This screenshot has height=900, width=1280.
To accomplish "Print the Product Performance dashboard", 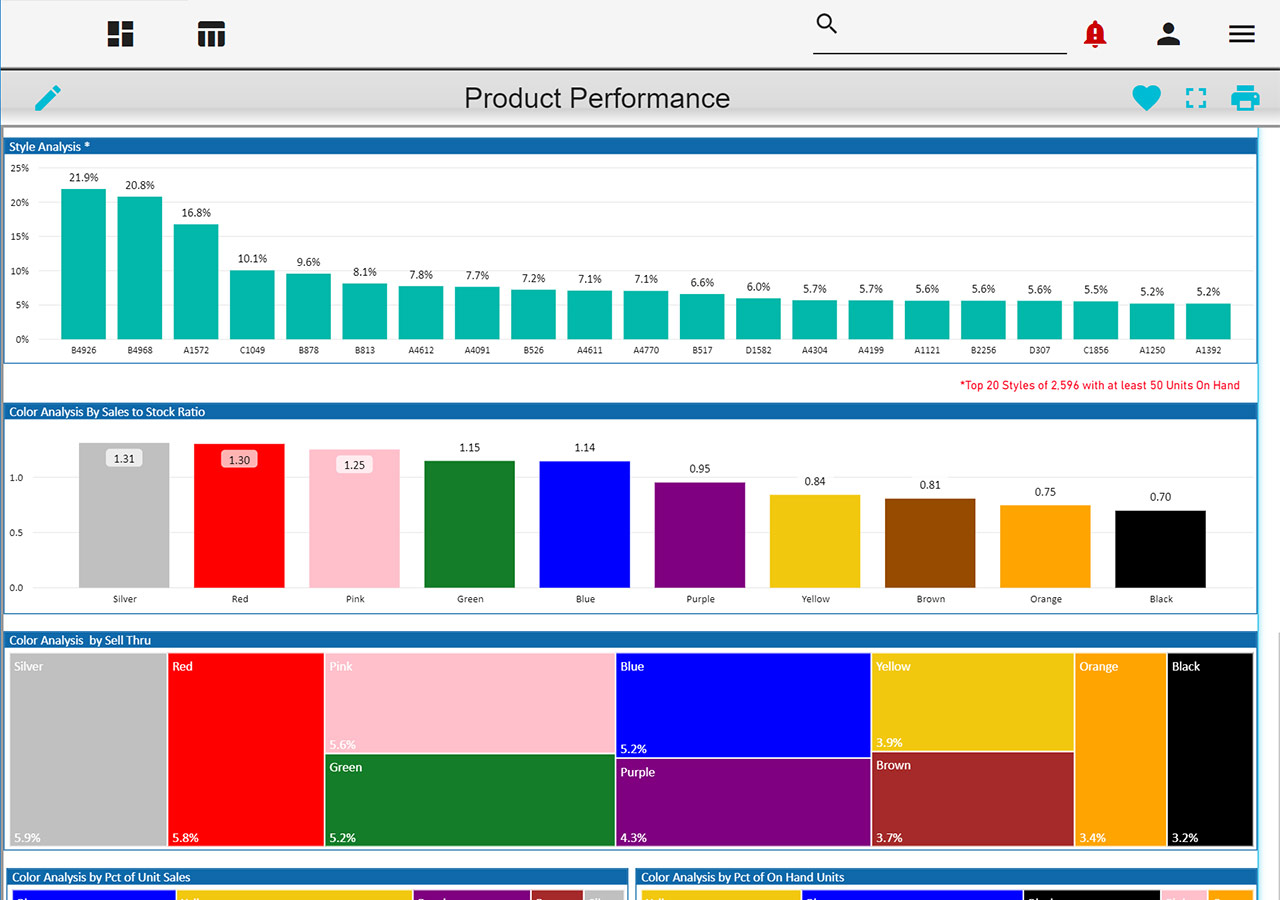I will coord(1245,98).
